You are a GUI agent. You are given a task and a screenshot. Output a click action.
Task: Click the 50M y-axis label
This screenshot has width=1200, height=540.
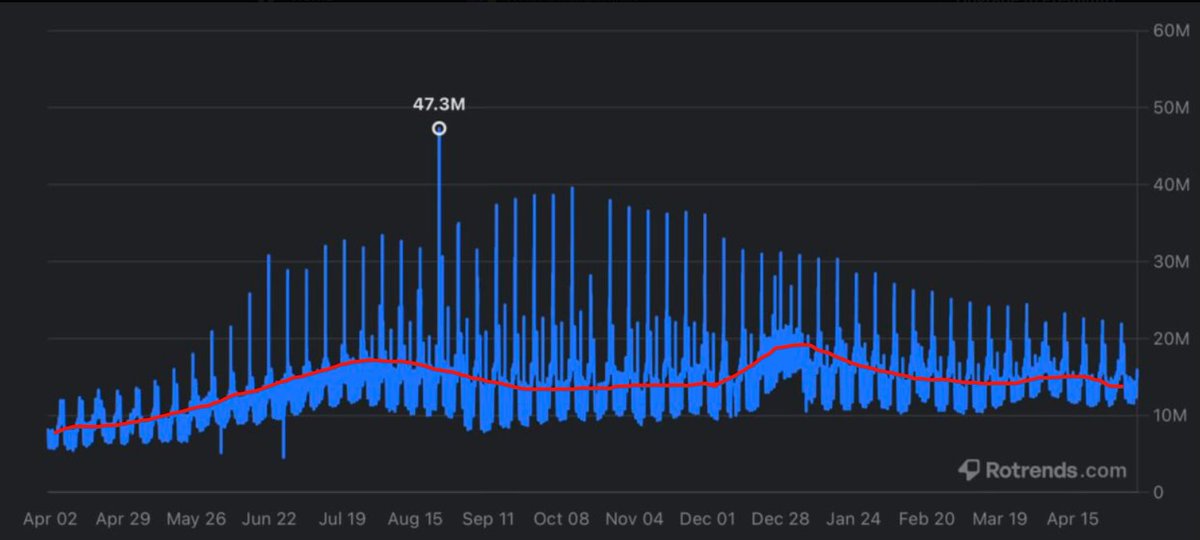tap(1172, 108)
